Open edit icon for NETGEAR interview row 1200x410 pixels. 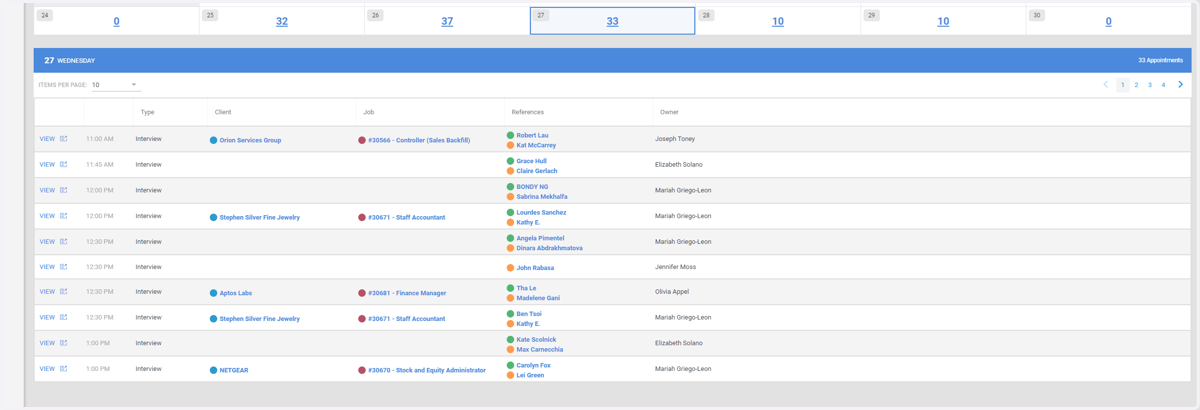[64, 369]
